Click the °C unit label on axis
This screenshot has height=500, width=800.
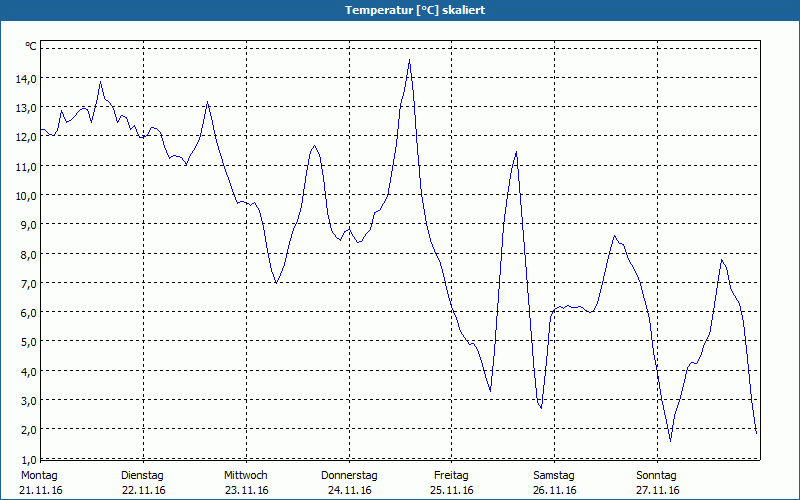31,46
